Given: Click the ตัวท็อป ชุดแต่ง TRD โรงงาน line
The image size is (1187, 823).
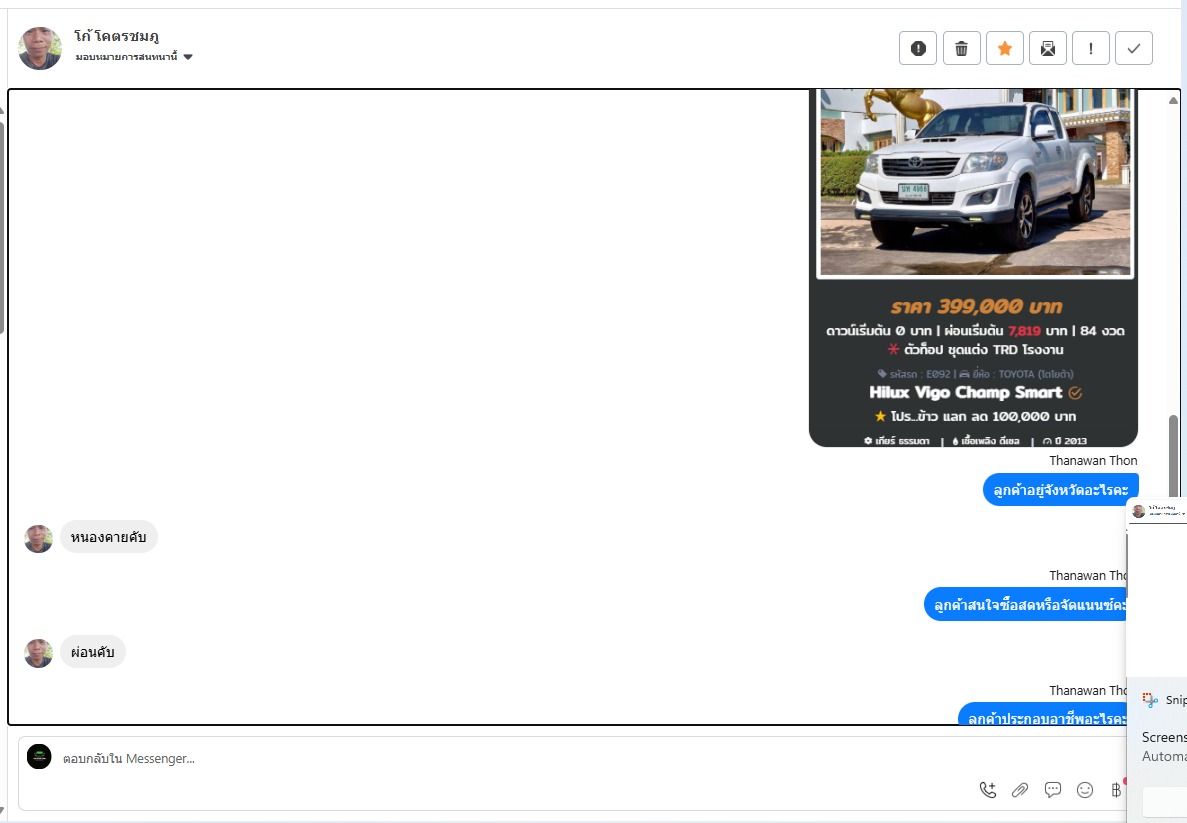Looking at the screenshot, I should (975, 350).
